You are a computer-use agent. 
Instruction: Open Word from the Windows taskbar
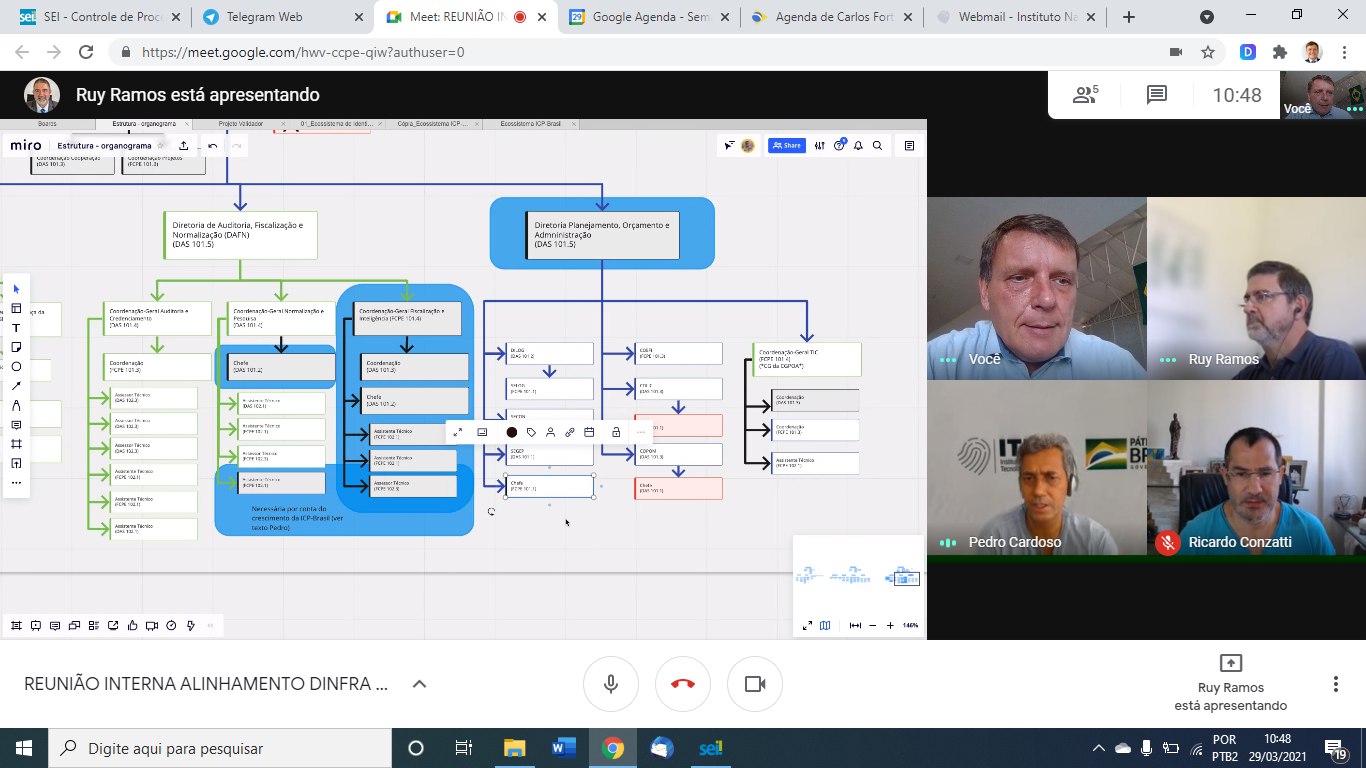click(564, 748)
